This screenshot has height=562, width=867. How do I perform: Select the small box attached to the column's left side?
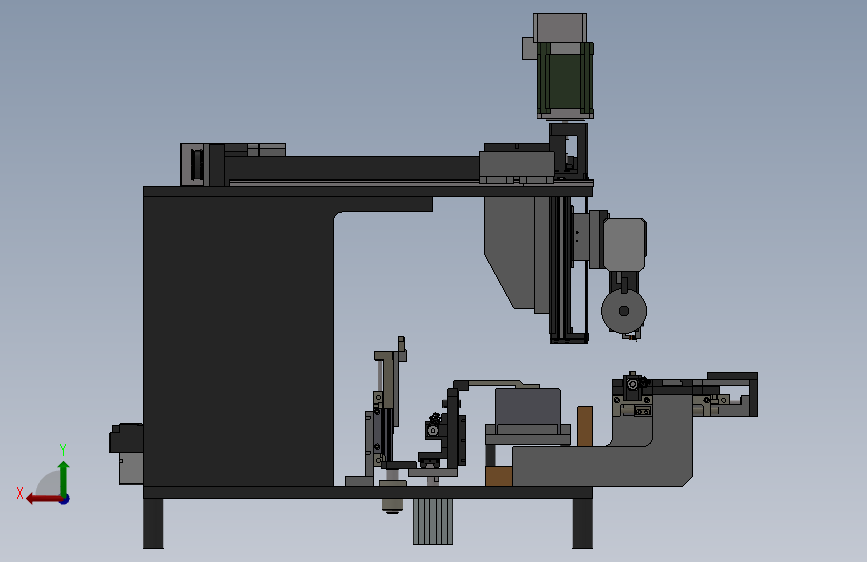[127, 454]
